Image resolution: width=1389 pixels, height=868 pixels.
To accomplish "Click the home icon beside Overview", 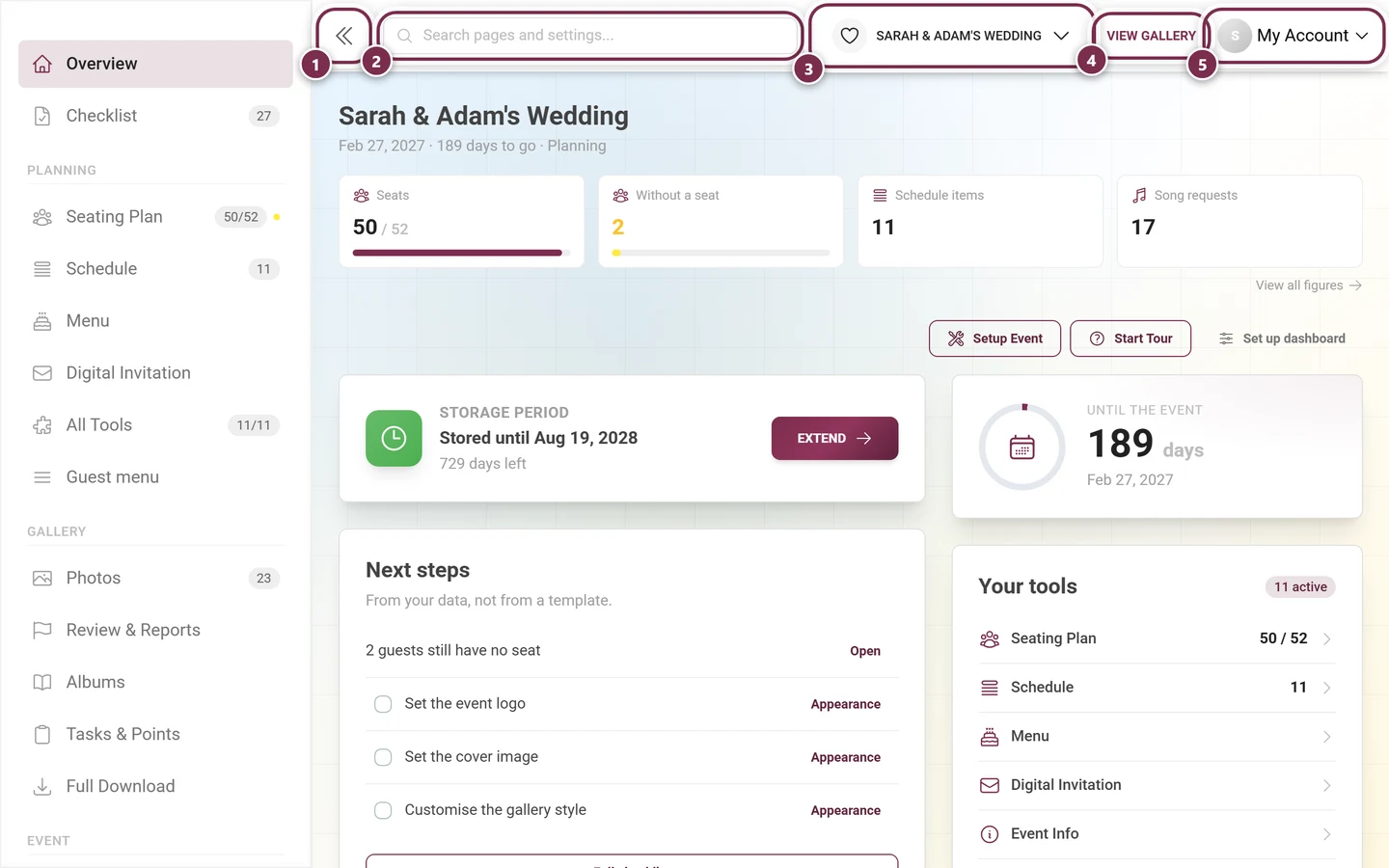I will click(42, 64).
